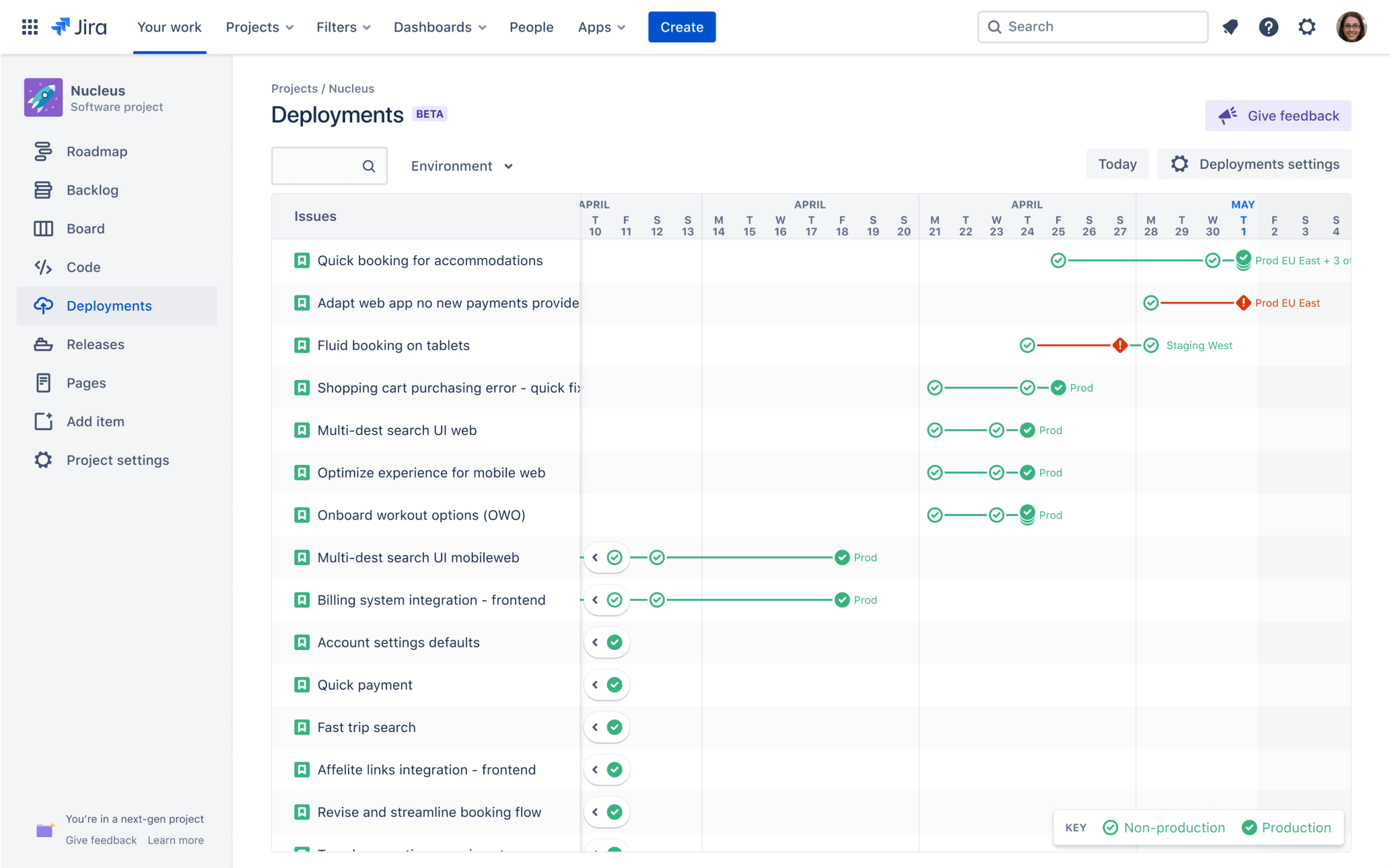Viewport: 1390px width, 868px height.
Task: Click the Today button to reset view
Action: (1117, 163)
